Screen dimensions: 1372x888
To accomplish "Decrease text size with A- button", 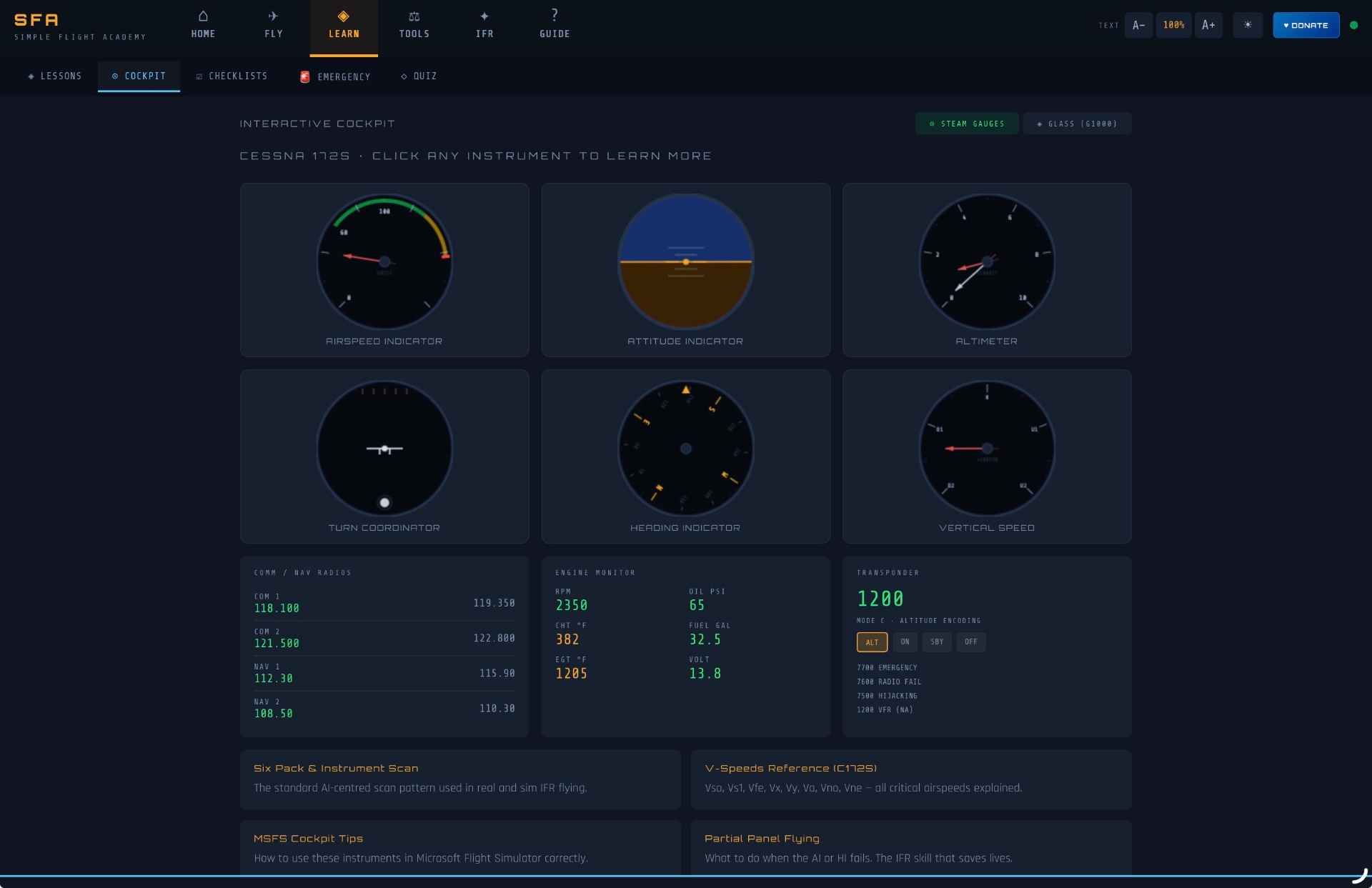I will tap(1138, 25).
